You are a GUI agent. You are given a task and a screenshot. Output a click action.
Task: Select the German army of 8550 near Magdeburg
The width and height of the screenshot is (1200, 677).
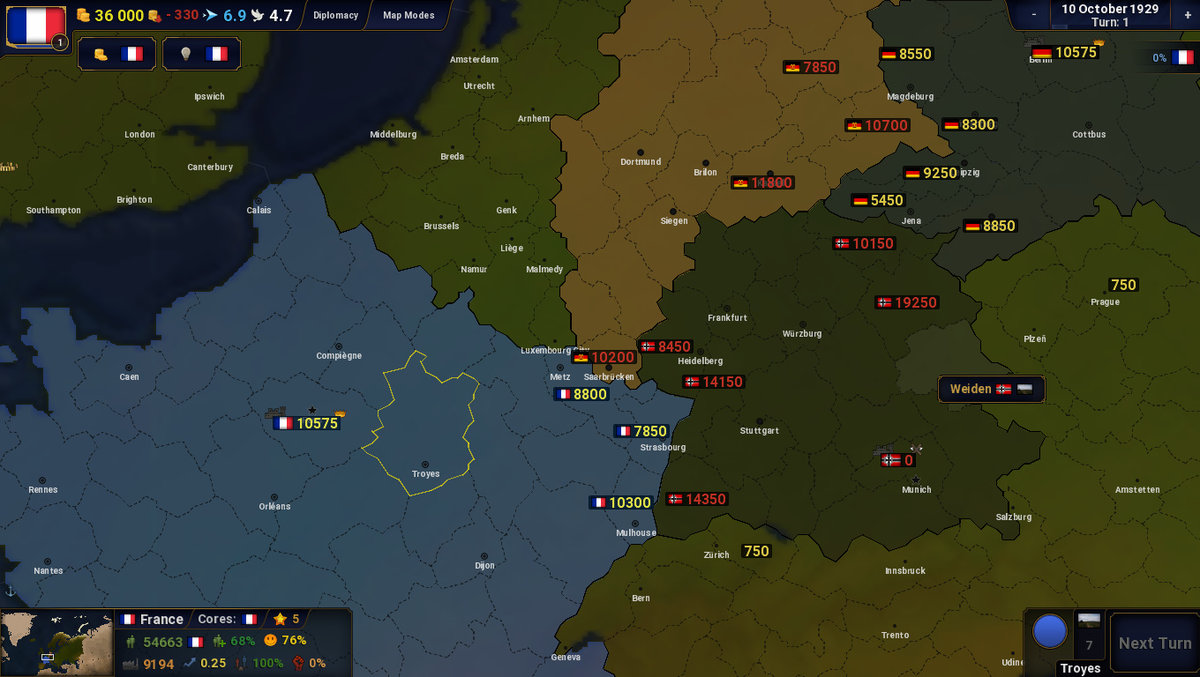pyautogui.click(x=907, y=54)
